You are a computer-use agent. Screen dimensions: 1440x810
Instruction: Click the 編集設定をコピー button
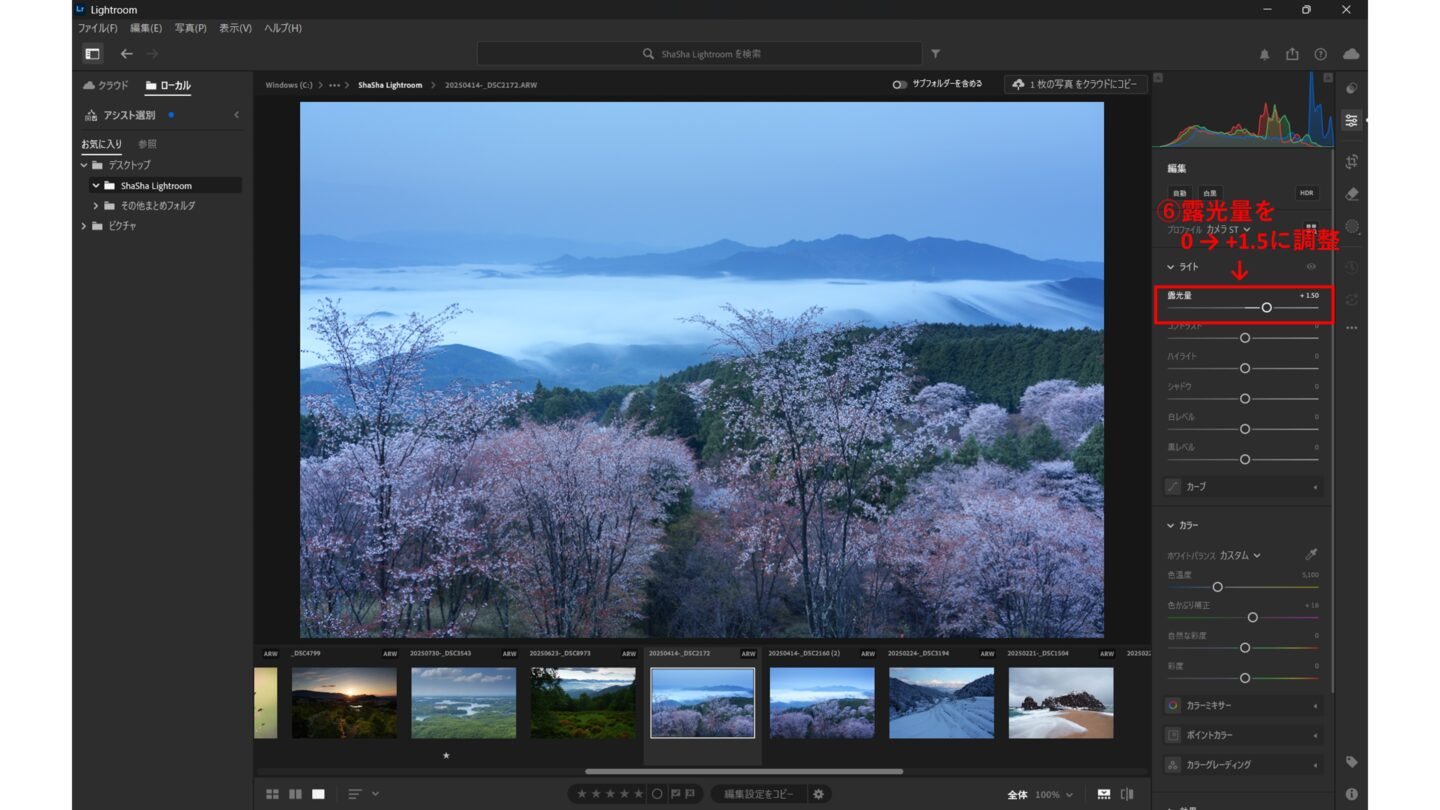click(x=759, y=794)
